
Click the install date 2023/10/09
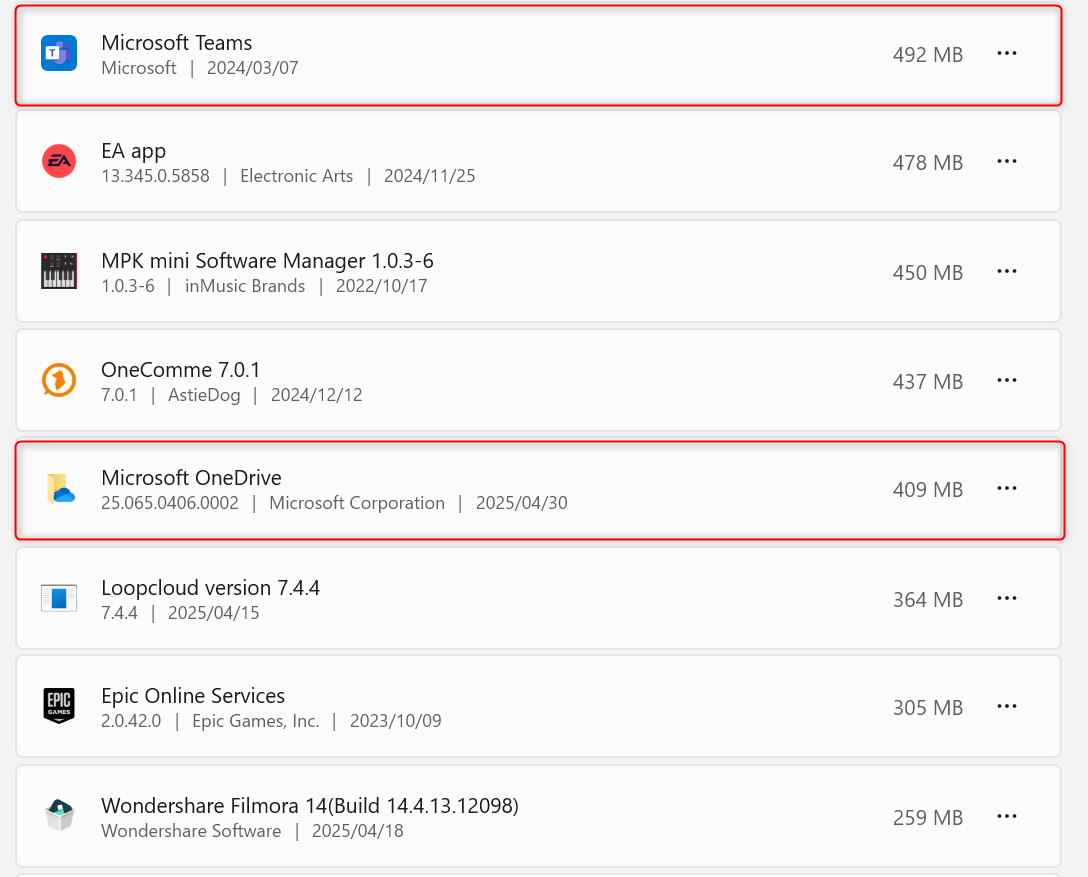click(x=396, y=721)
